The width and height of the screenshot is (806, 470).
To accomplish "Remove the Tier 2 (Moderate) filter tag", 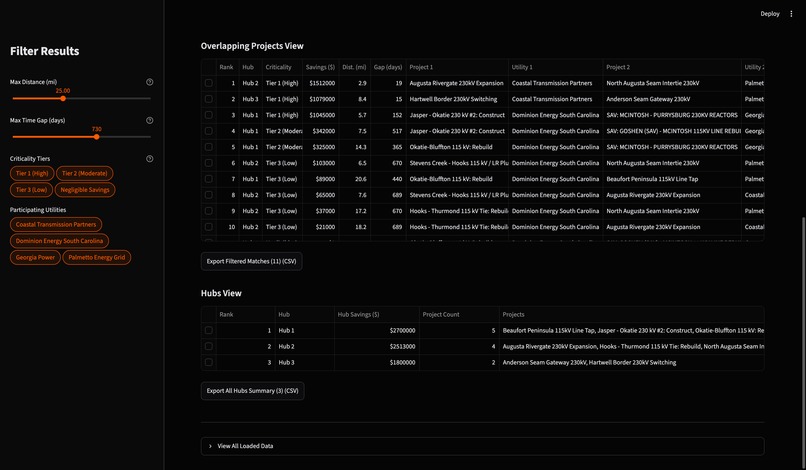I will pyautogui.click(x=85, y=173).
